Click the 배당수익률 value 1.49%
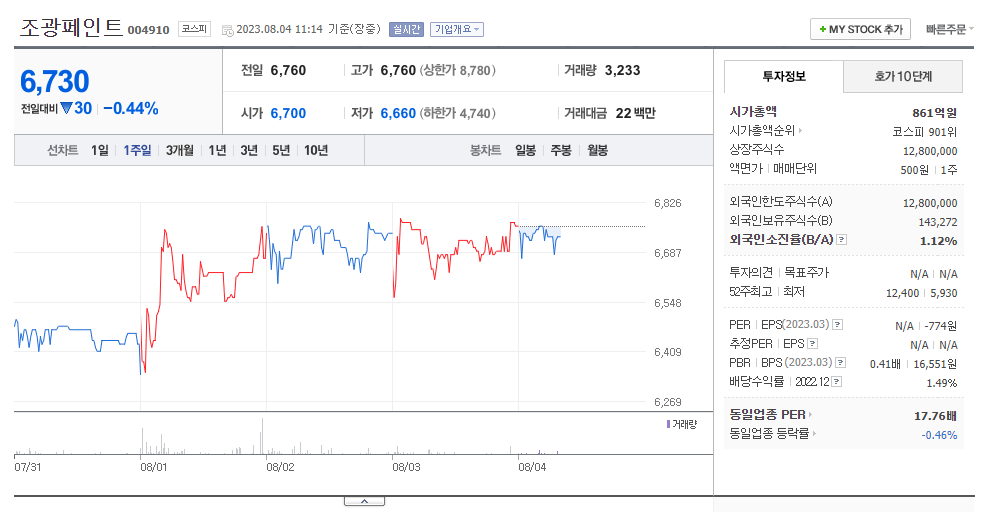The image size is (987, 512). 942,383
